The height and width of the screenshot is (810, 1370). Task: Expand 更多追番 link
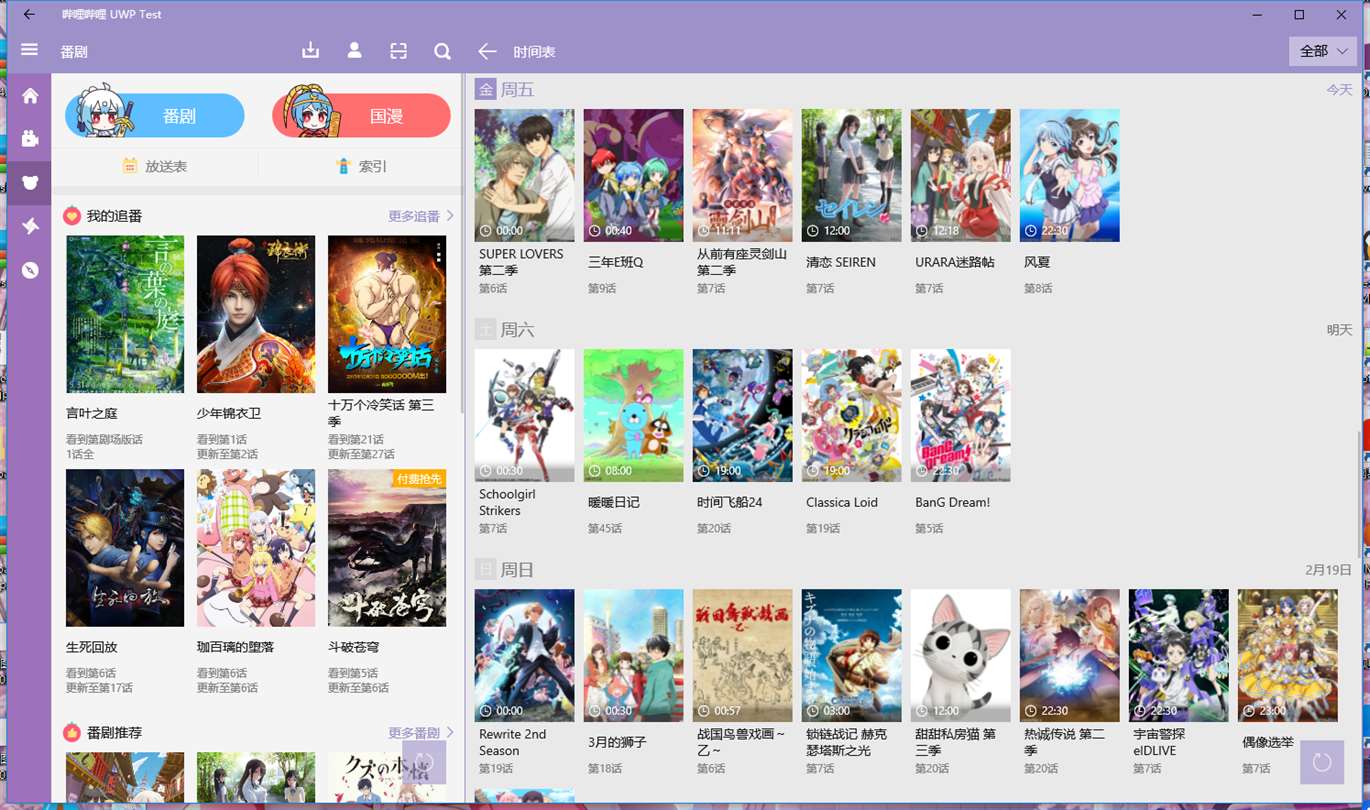(x=421, y=216)
